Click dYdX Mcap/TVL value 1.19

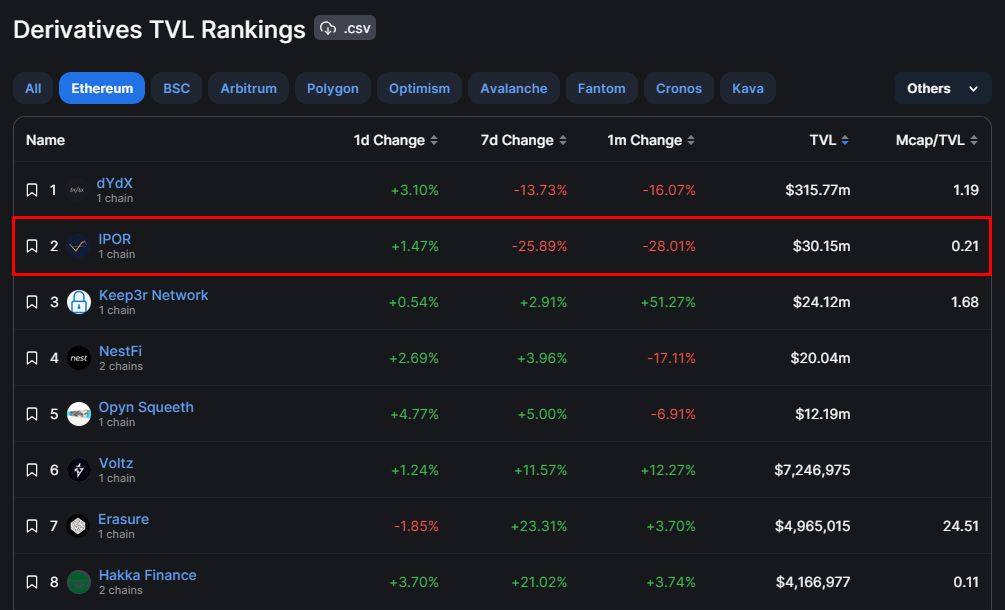tap(966, 190)
